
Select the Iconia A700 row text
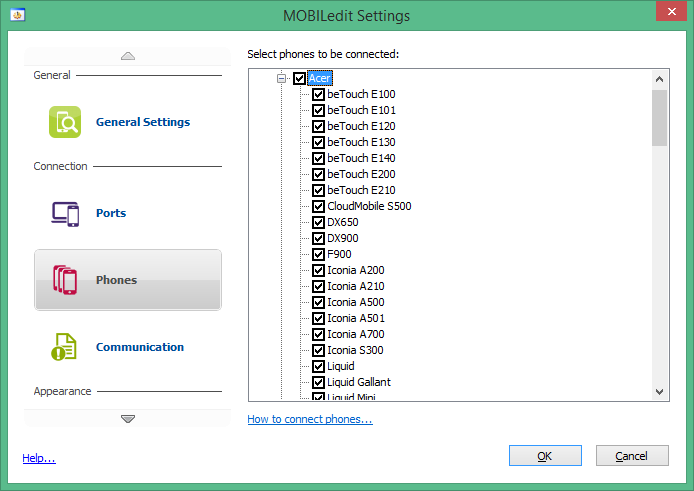point(356,334)
